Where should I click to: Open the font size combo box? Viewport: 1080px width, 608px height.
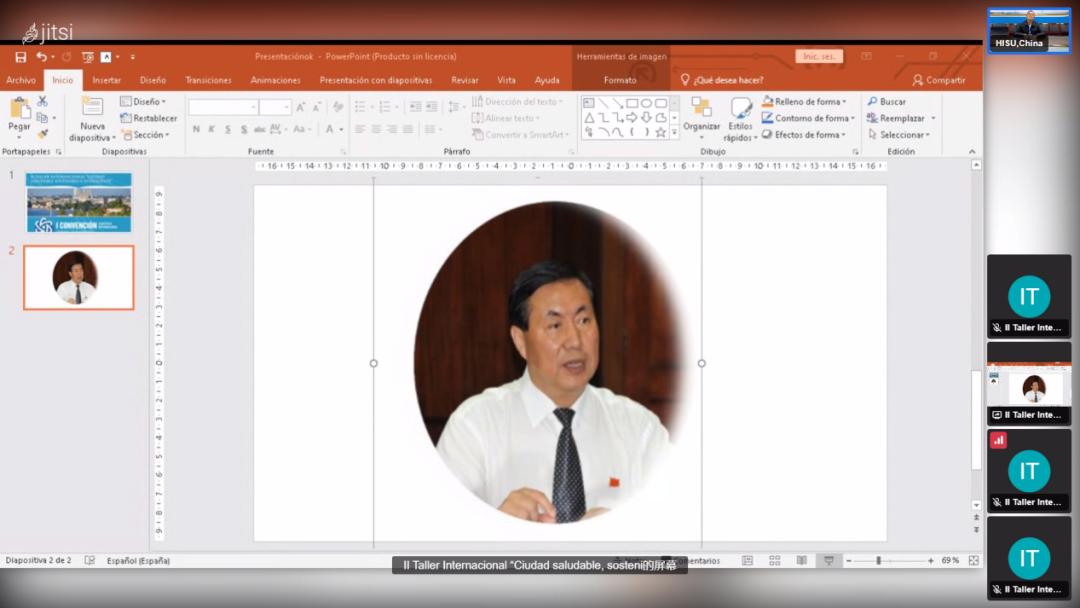tap(276, 107)
